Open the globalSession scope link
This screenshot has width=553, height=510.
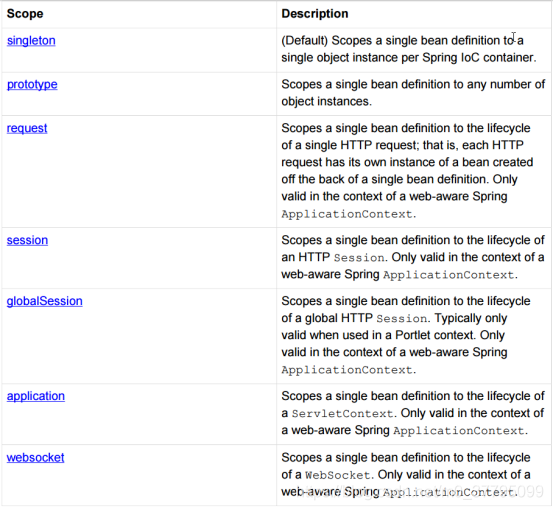(x=44, y=301)
